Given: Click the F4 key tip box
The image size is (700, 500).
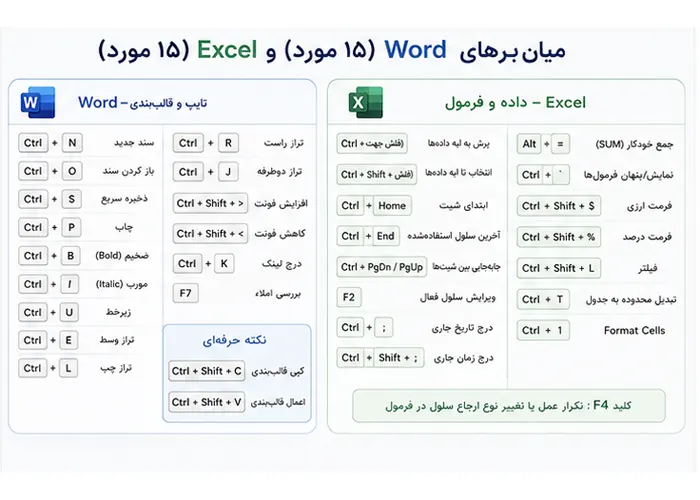Looking at the screenshot, I should click(x=508, y=406).
